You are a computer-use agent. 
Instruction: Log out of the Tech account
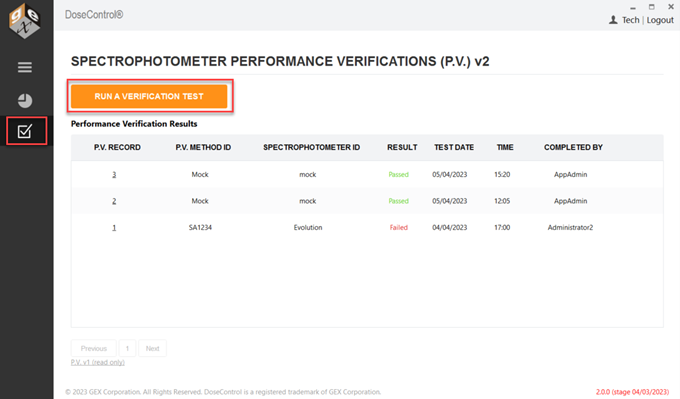pyautogui.click(x=660, y=20)
